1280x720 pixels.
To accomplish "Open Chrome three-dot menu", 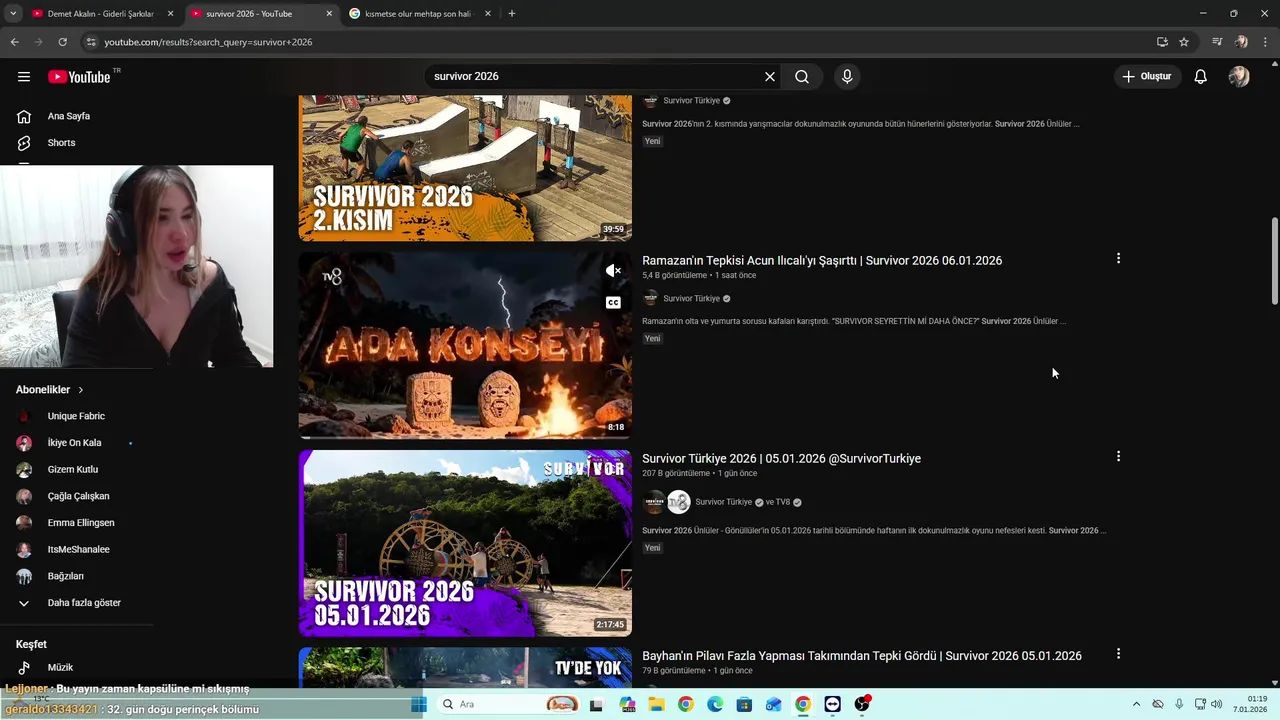I will tap(1266, 42).
